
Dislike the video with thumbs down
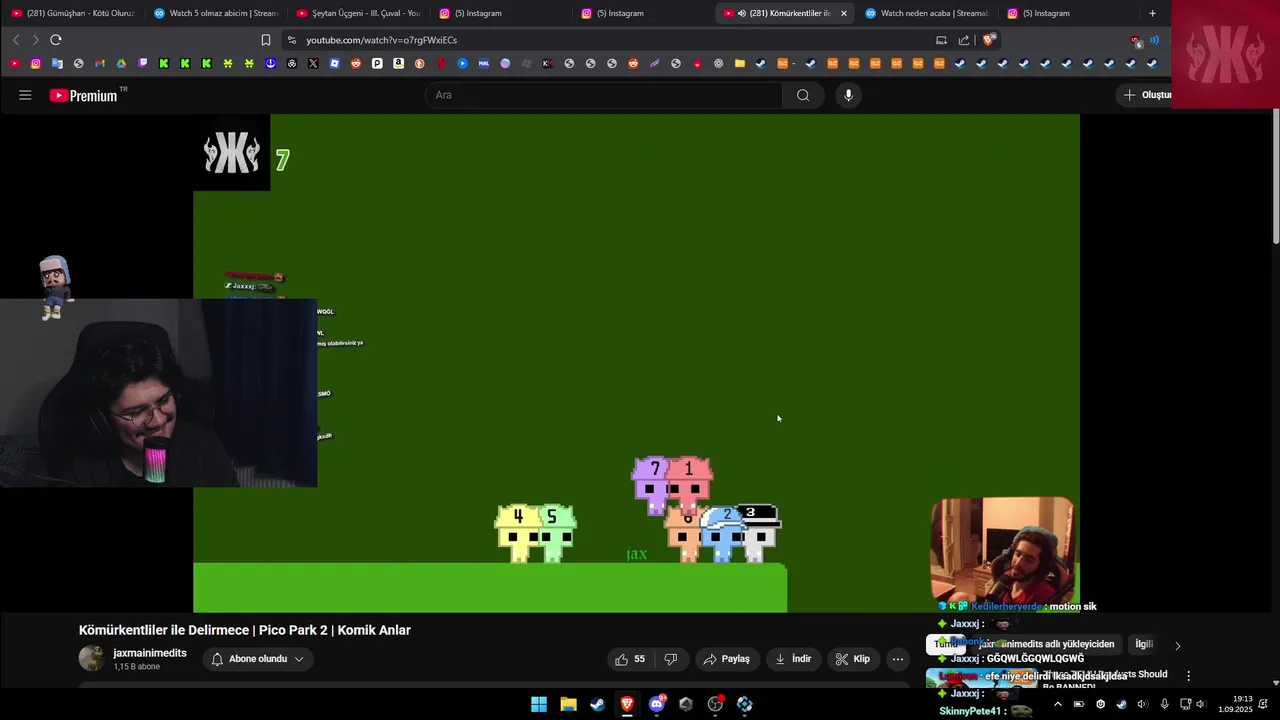[x=671, y=659]
